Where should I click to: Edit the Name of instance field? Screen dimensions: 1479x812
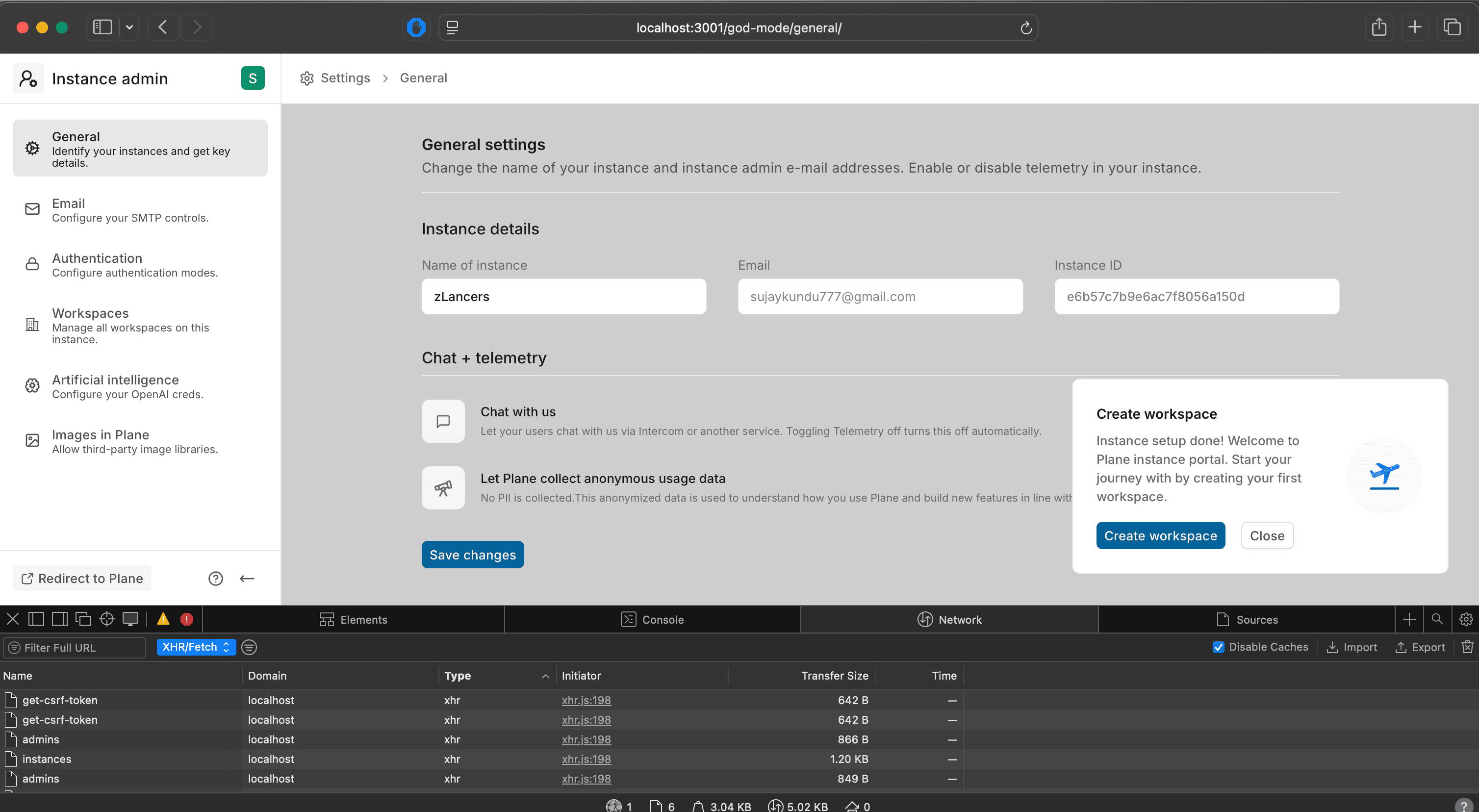click(564, 296)
